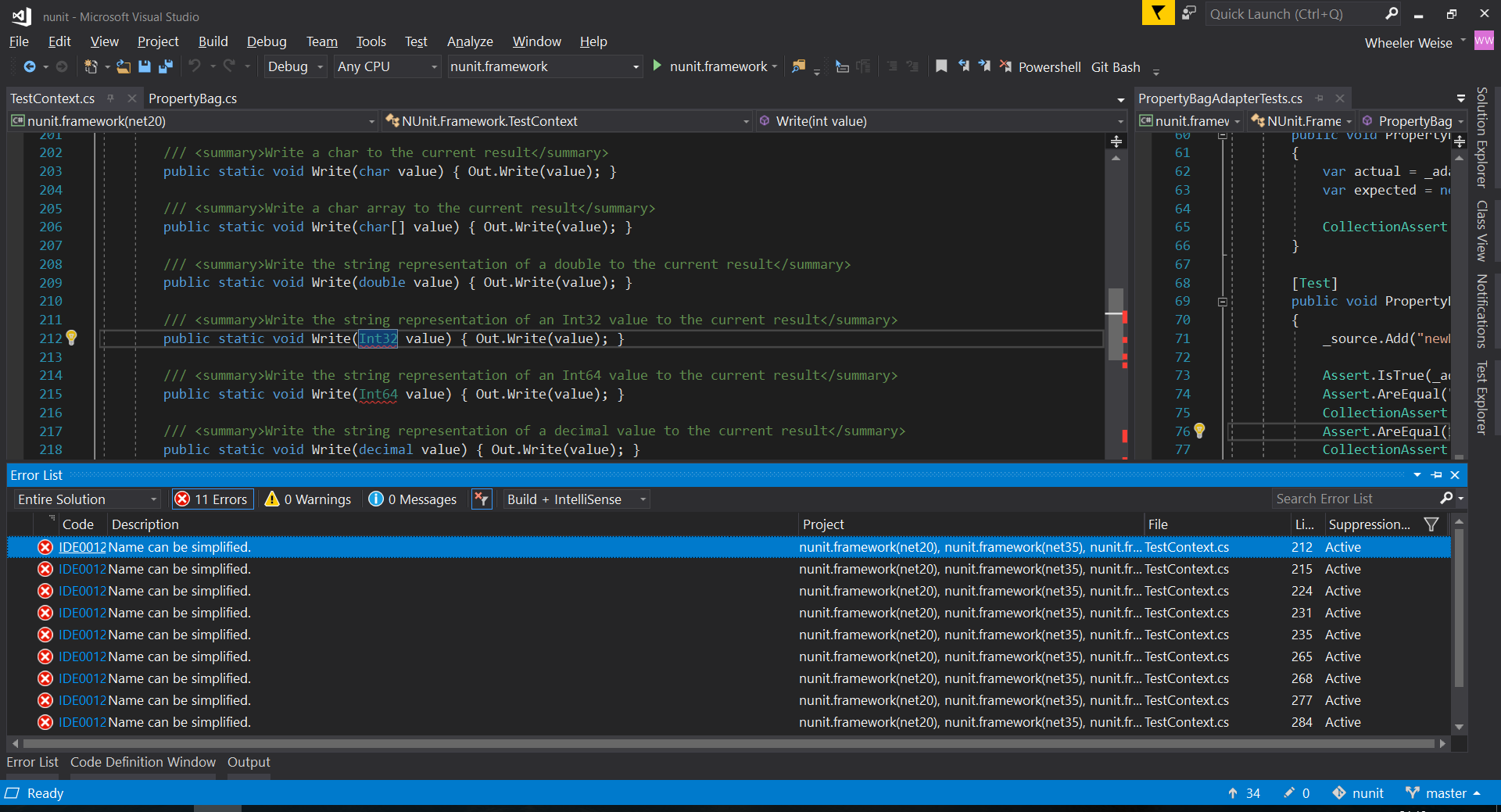
Task: Clear the error list filters icon
Action: point(482,499)
